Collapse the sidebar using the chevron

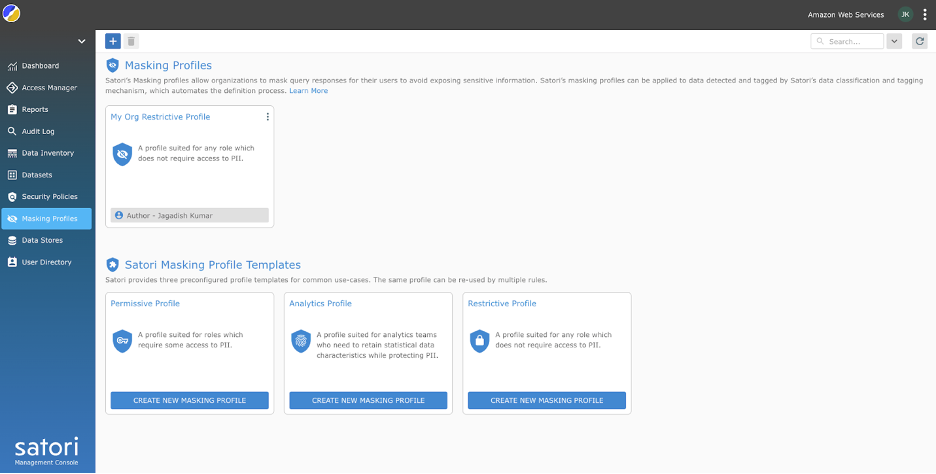(x=82, y=41)
